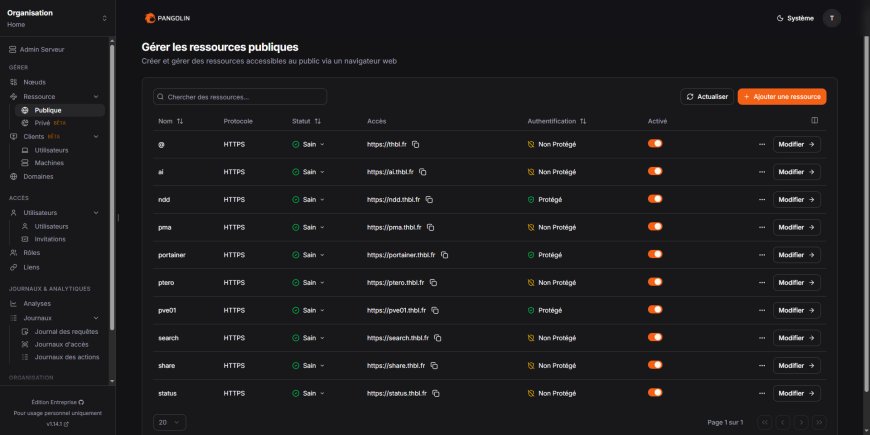This screenshot has height=435, width=870.
Task: Disable the @ resource toggle
Action: [x=655, y=143]
